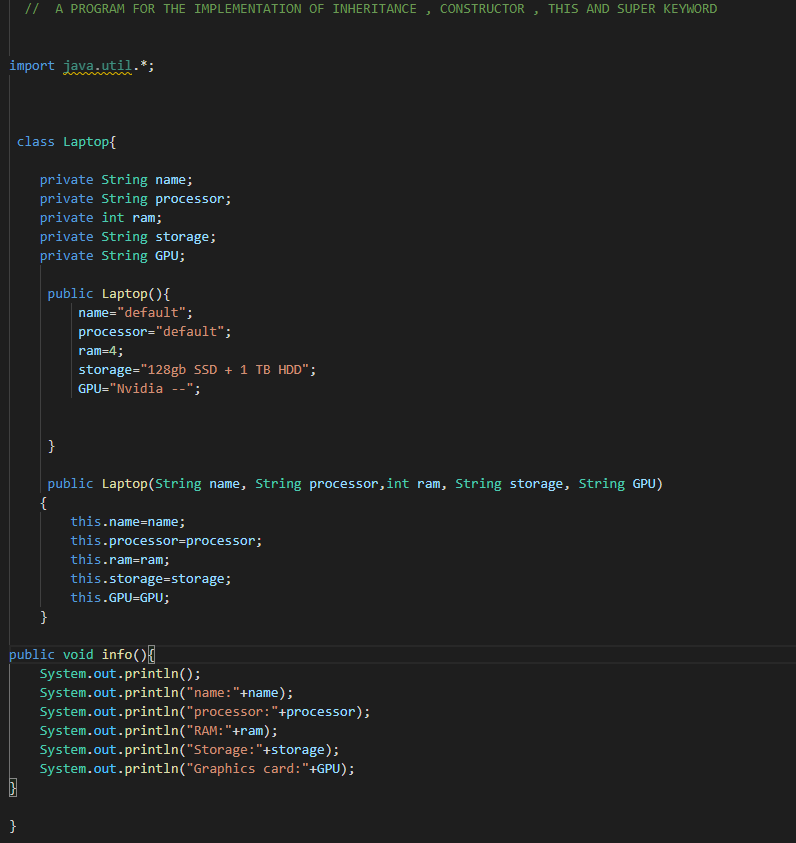This screenshot has height=843, width=796.
Task: Click 'this.GPU=GPU;' line
Action: [120, 598]
